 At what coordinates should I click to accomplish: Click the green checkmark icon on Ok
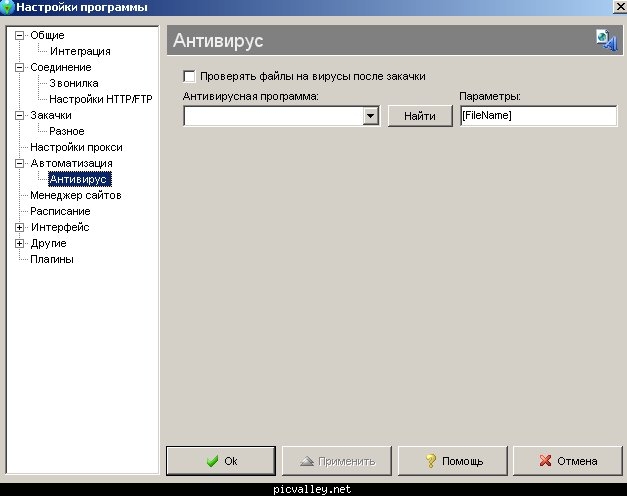coord(212,461)
